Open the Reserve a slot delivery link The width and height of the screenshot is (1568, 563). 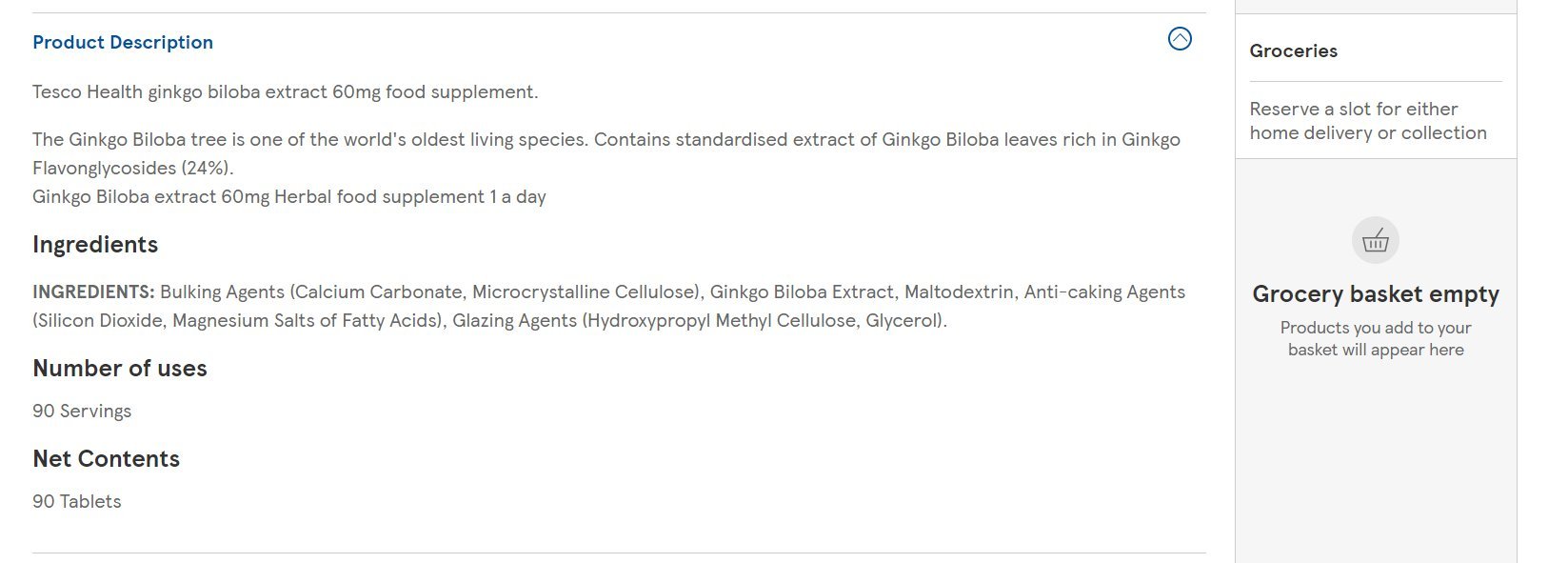(1368, 121)
